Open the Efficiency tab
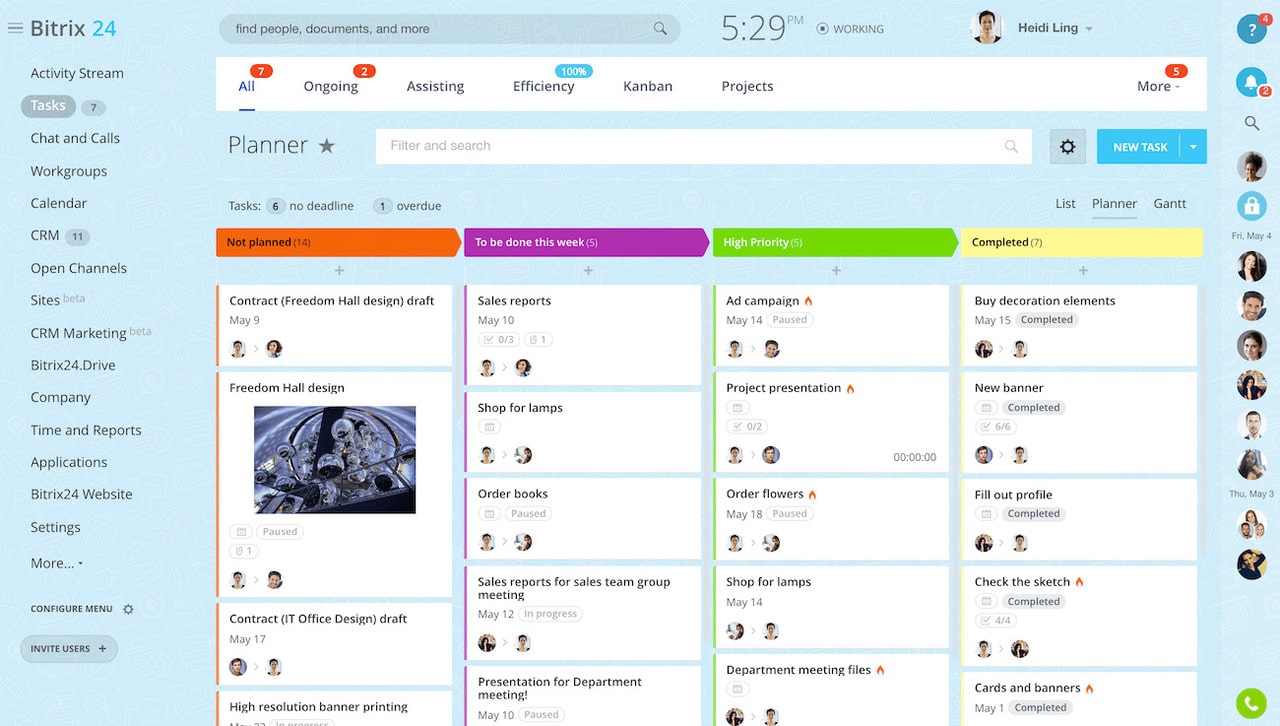Image resolution: width=1280 pixels, height=726 pixels. click(544, 86)
